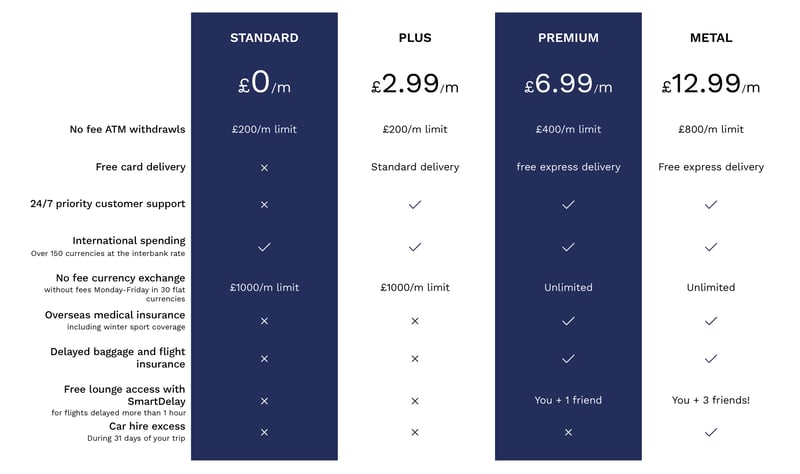The image size is (800, 474).
Task: Click the Standard plan SmartDelay lounge access cross
Action: pos(264,400)
